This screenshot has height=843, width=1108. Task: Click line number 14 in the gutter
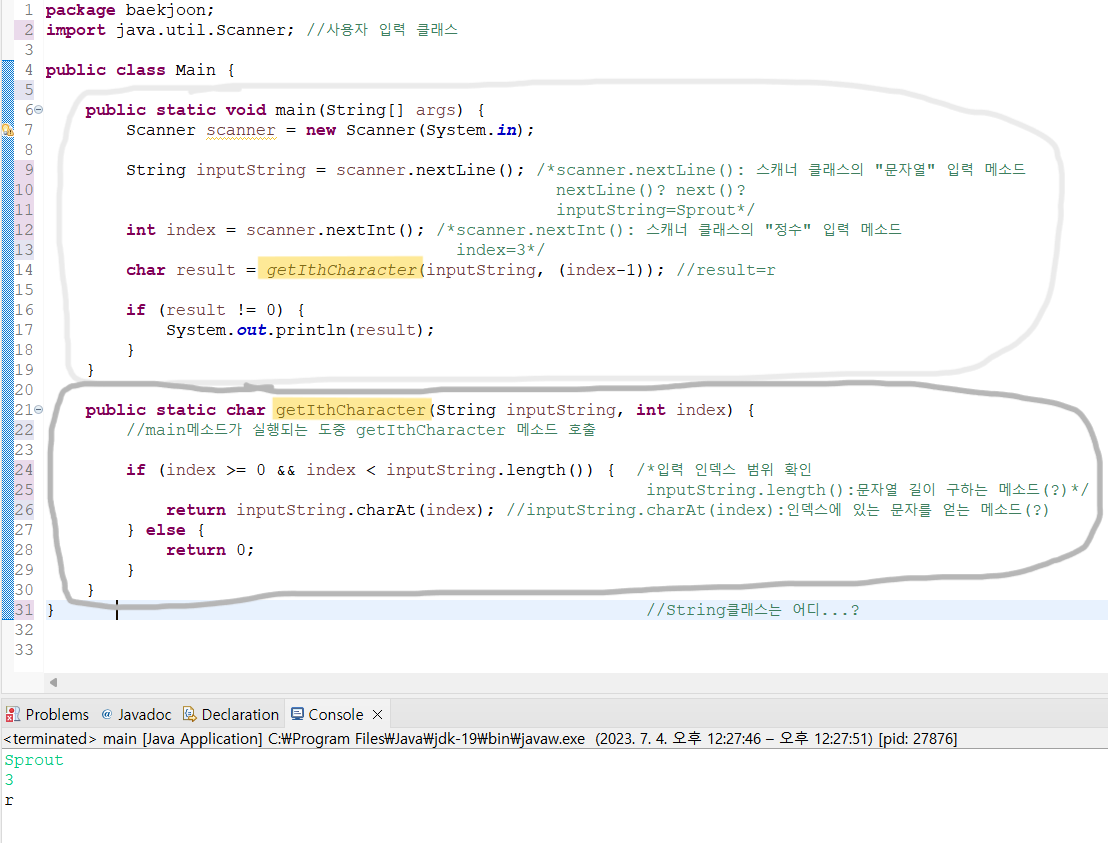tap(24, 270)
